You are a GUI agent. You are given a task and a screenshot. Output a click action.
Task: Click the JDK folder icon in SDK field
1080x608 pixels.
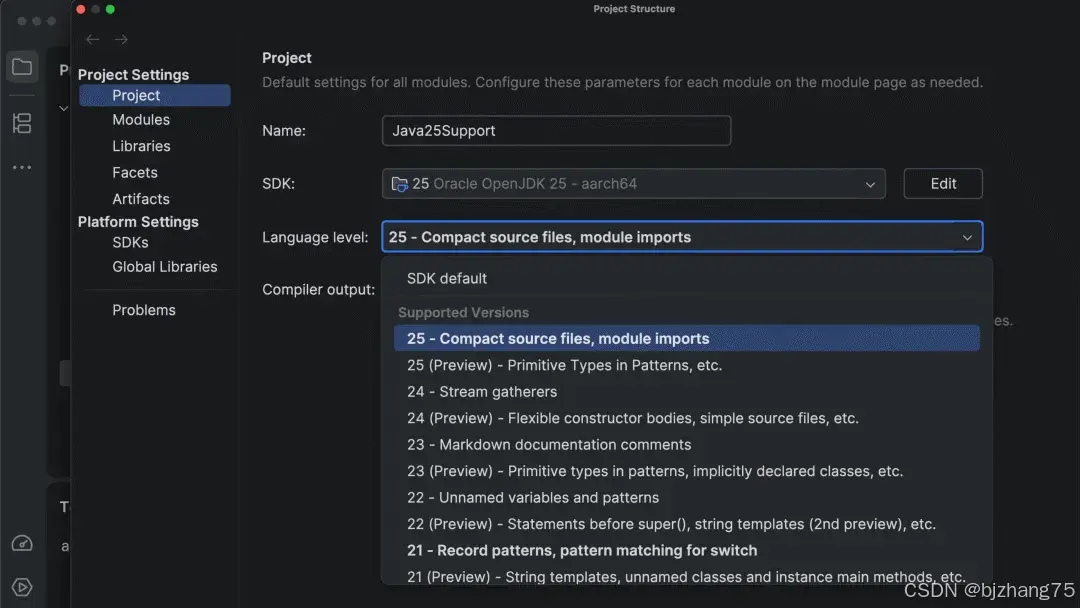(400, 184)
